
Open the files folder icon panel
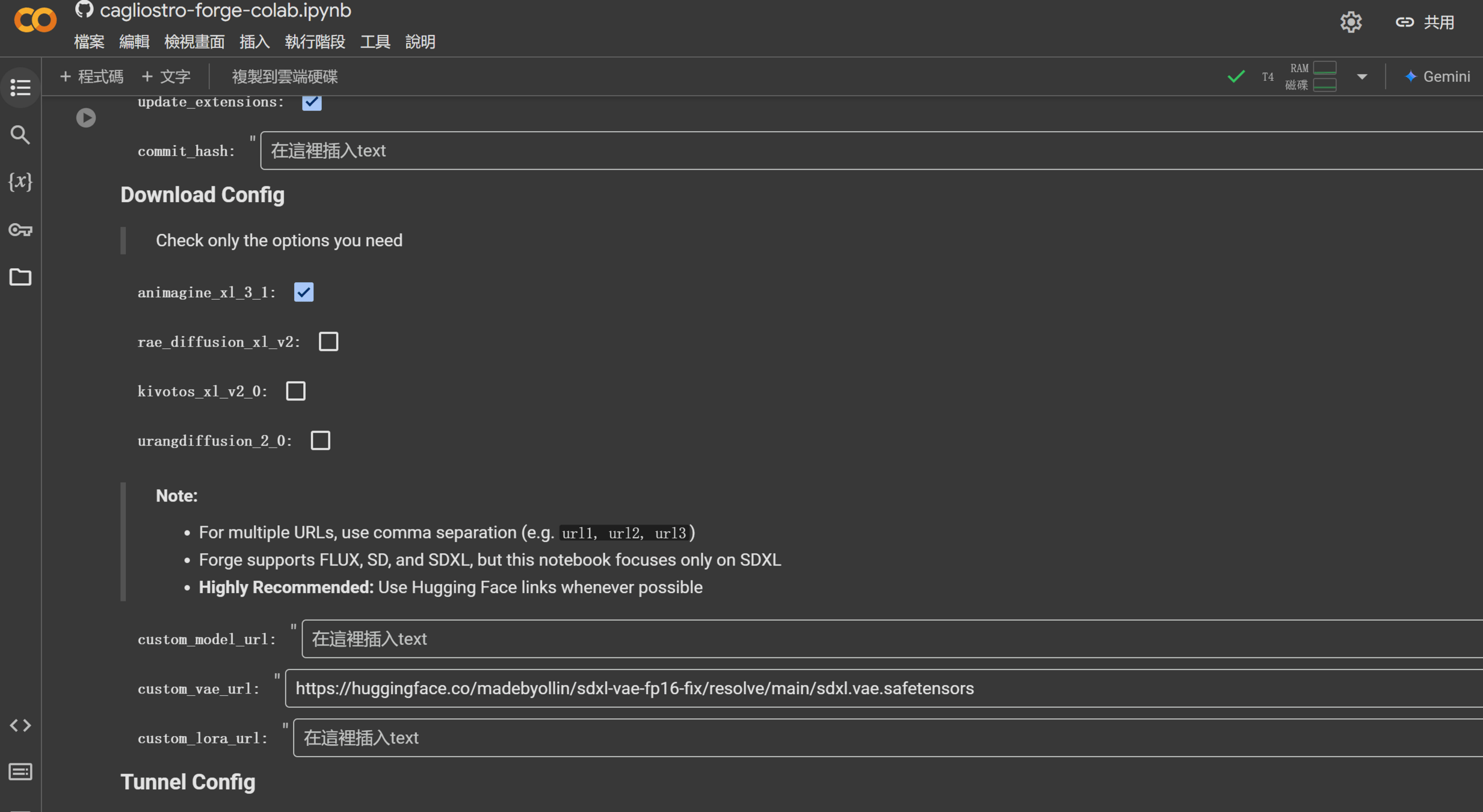click(x=20, y=277)
